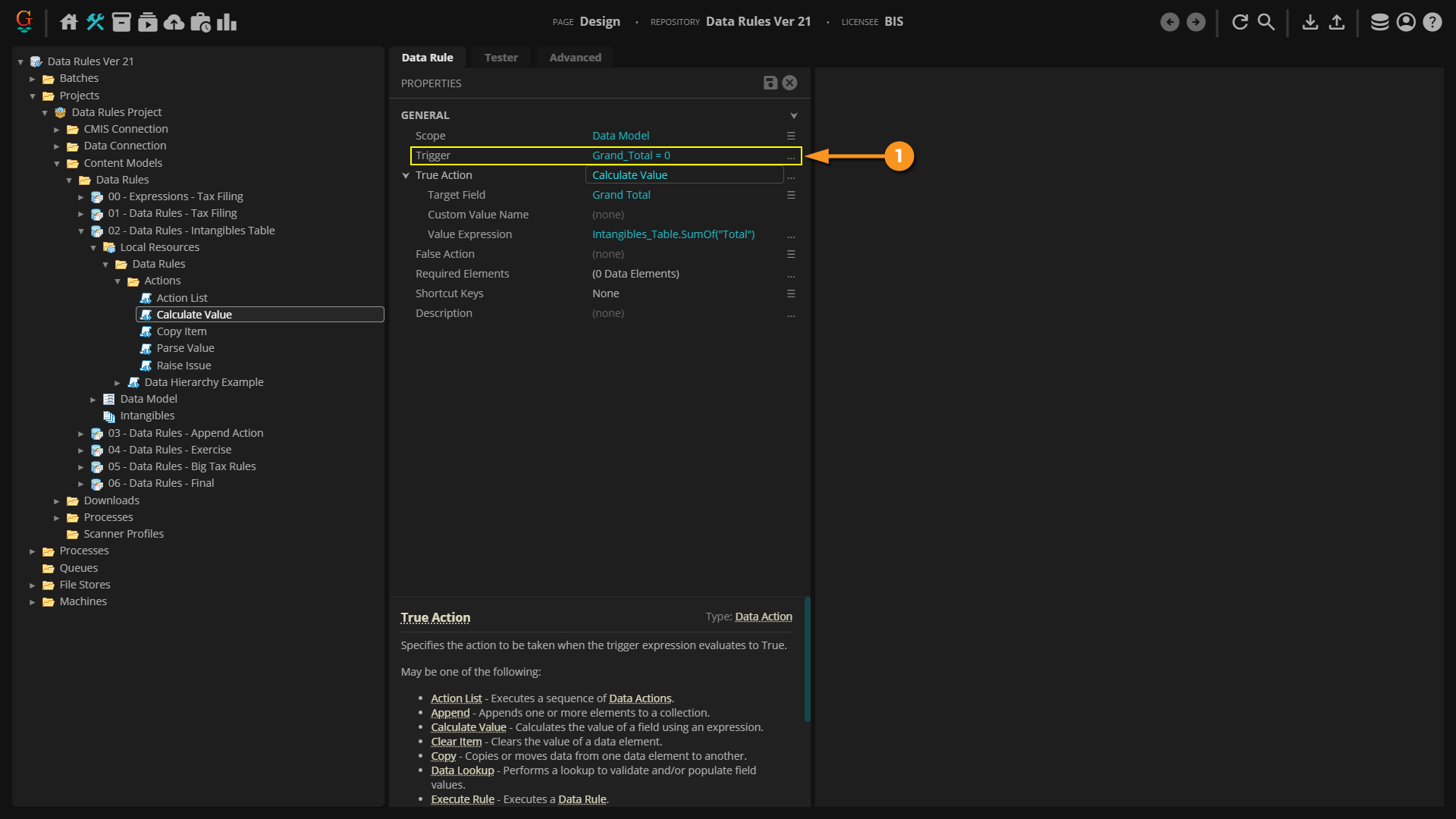Open the Shortcut Keys dropdown menu

click(x=791, y=293)
